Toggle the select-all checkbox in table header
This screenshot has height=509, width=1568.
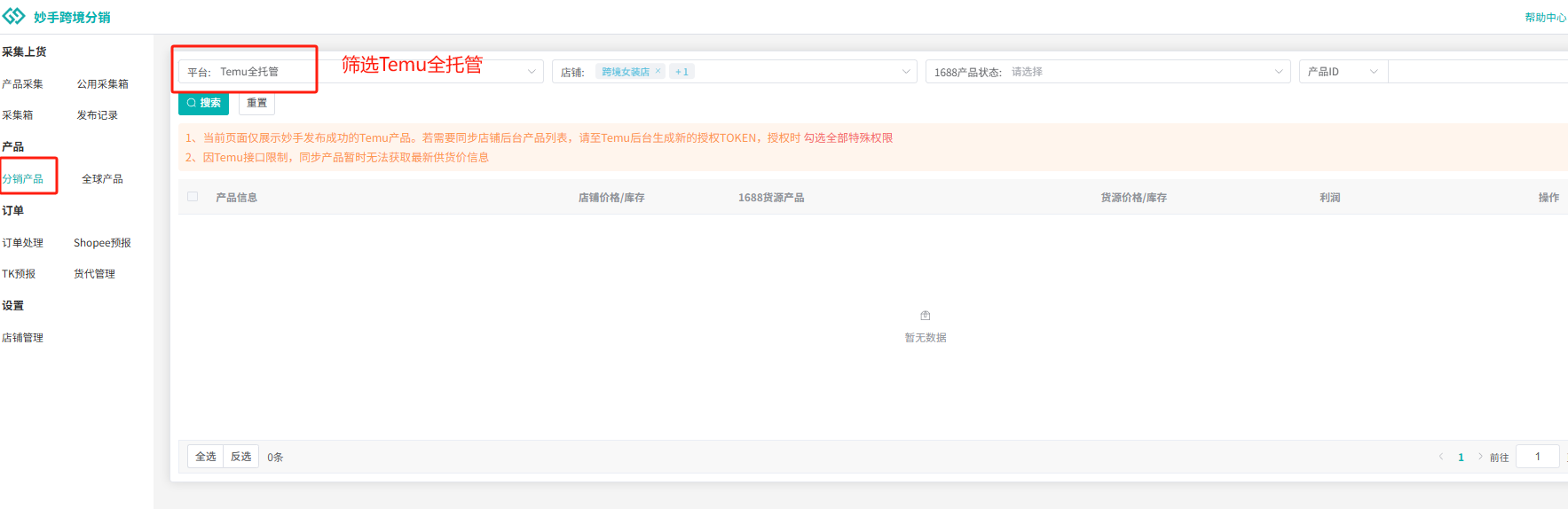point(193,197)
